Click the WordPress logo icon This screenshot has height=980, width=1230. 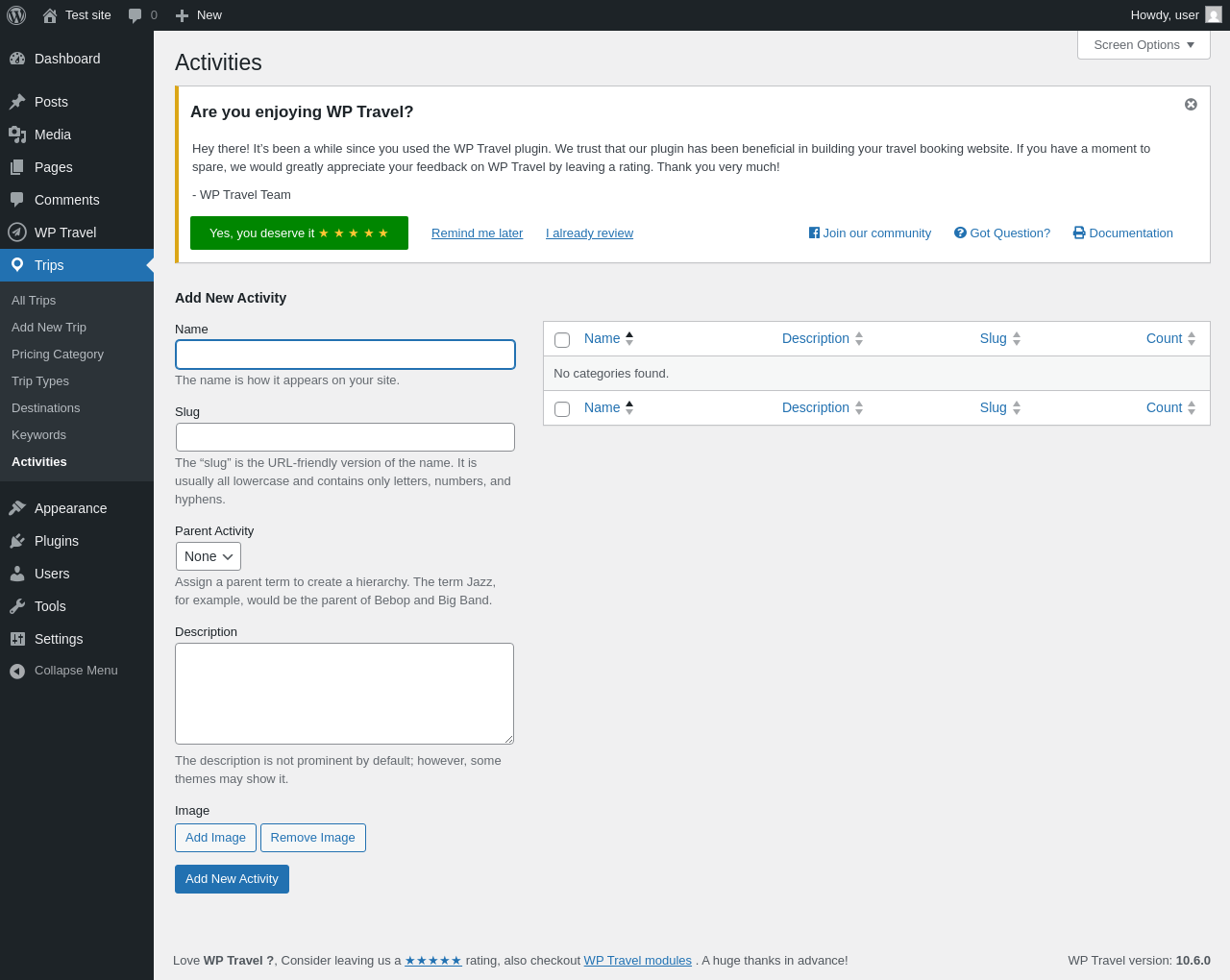coord(16,15)
